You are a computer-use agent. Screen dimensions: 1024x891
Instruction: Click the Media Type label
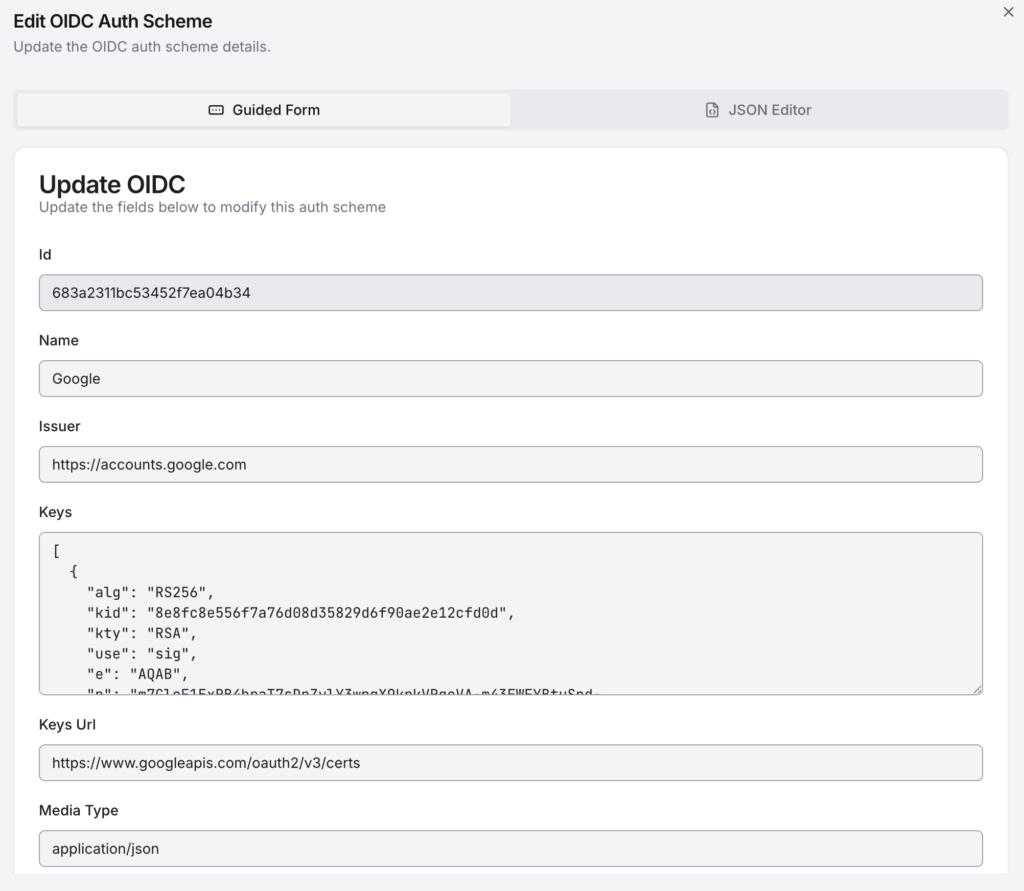coord(79,811)
